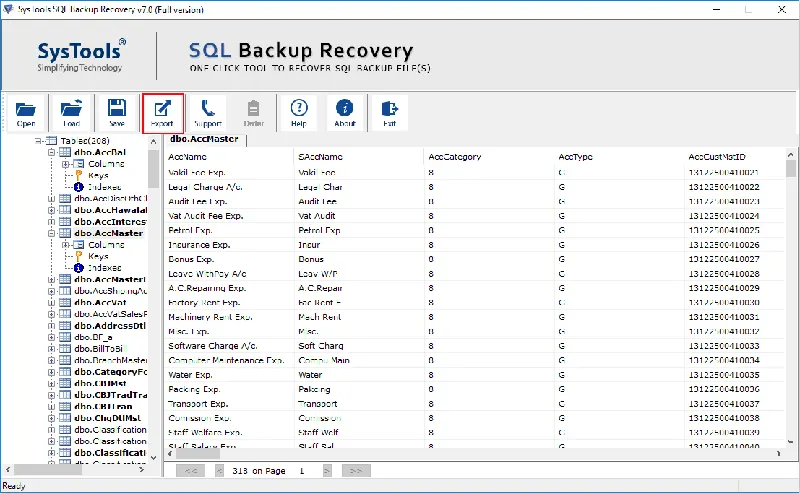Click the data grid vertical scroll up arrow
Viewport: 800px width, 494px height.
[791, 155]
